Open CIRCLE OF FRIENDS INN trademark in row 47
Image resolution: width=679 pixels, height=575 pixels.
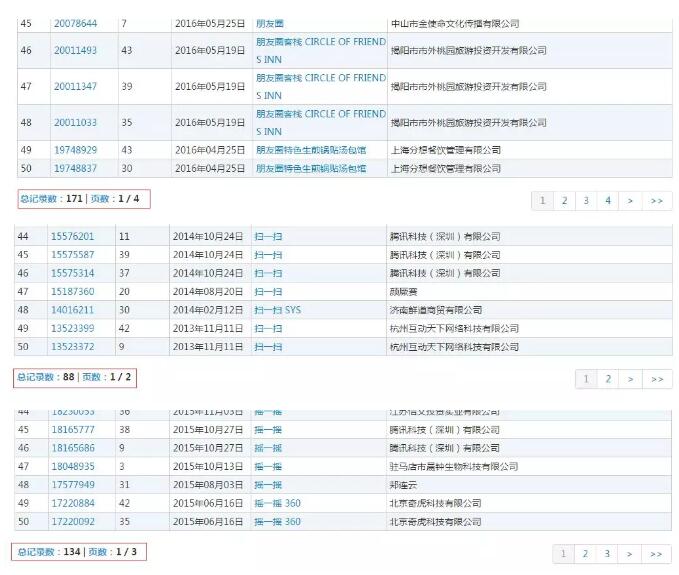320,86
